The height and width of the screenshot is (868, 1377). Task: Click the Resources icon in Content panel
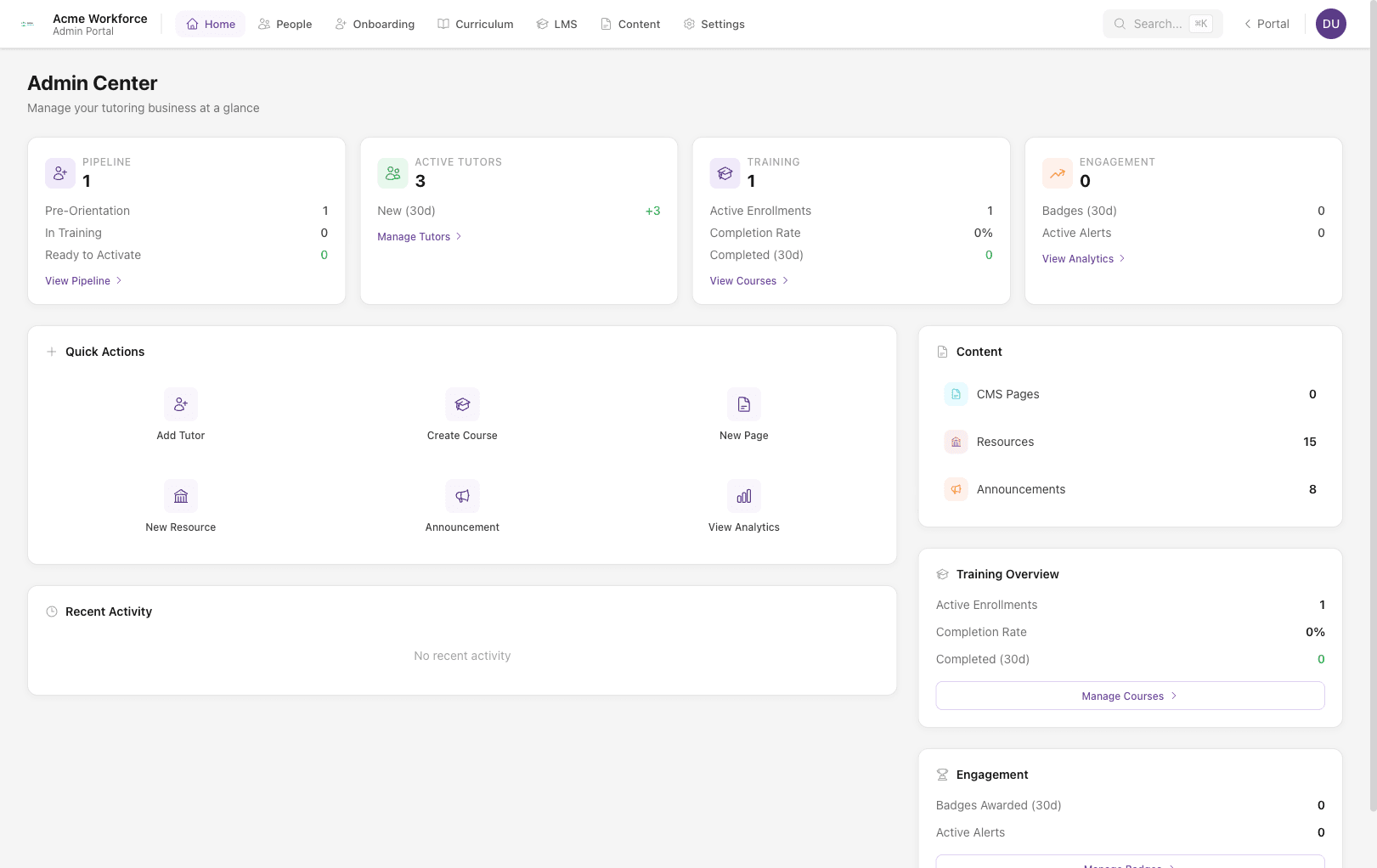click(x=956, y=442)
